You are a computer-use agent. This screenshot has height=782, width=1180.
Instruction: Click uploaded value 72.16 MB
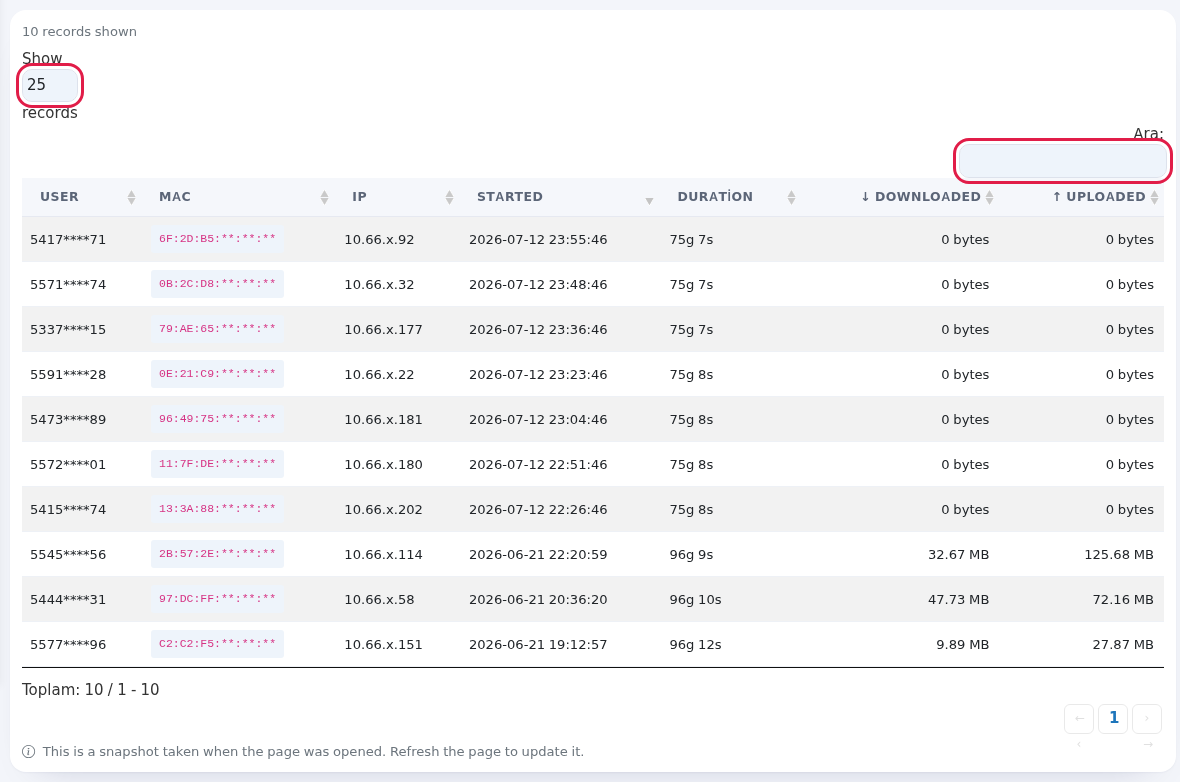[x=1123, y=600]
